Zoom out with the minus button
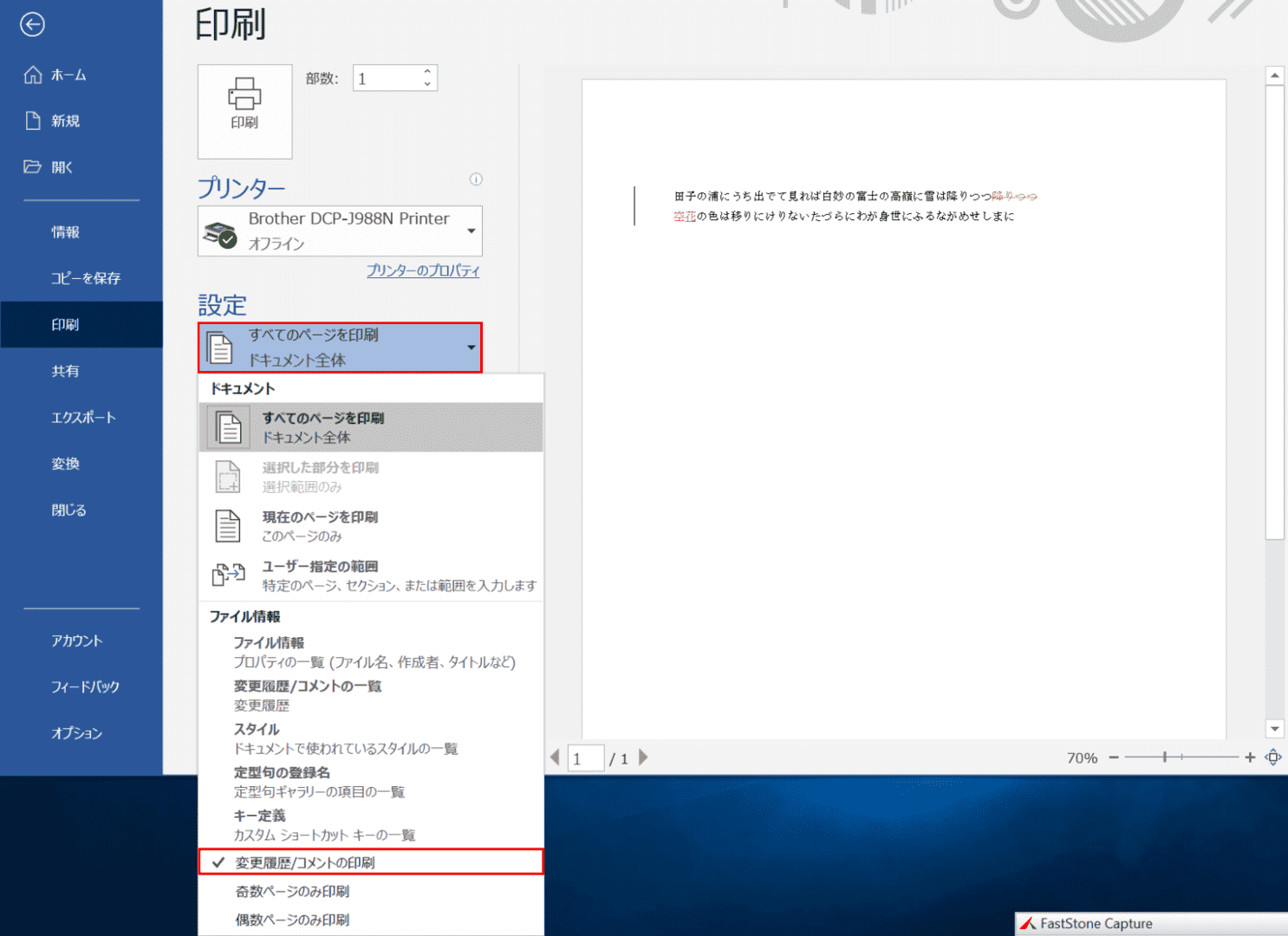 (1114, 757)
